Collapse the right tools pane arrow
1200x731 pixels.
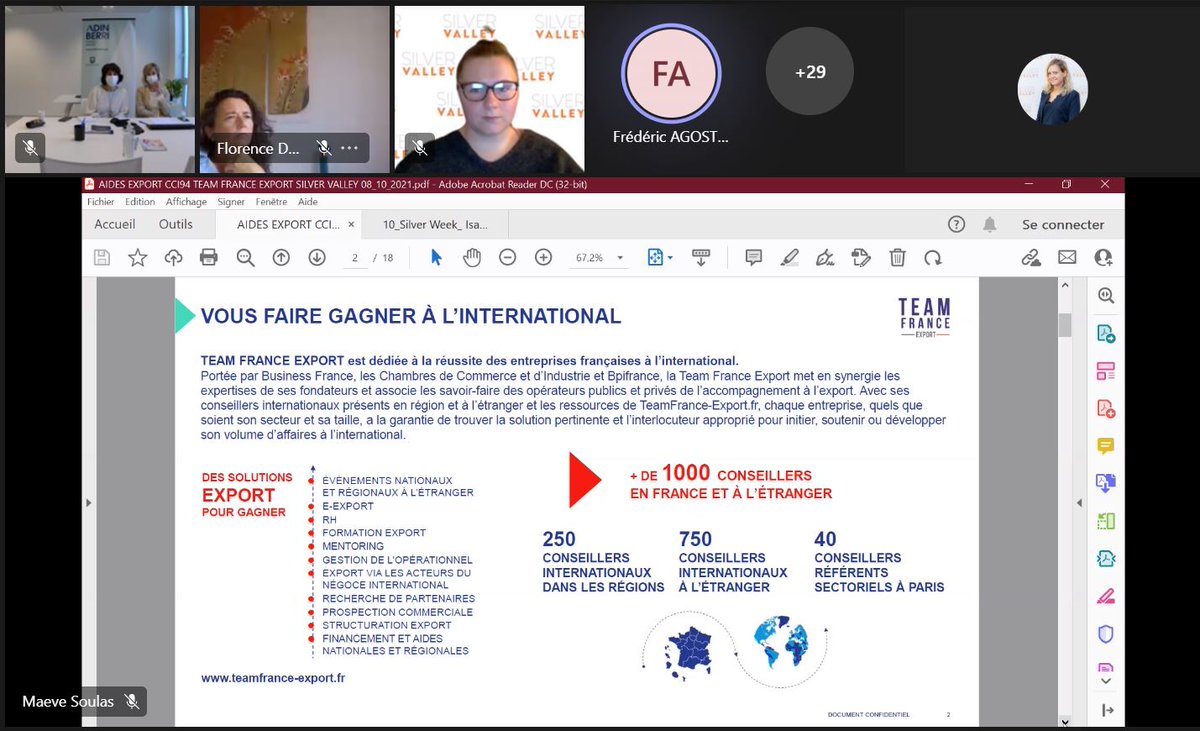(1078, 502)
